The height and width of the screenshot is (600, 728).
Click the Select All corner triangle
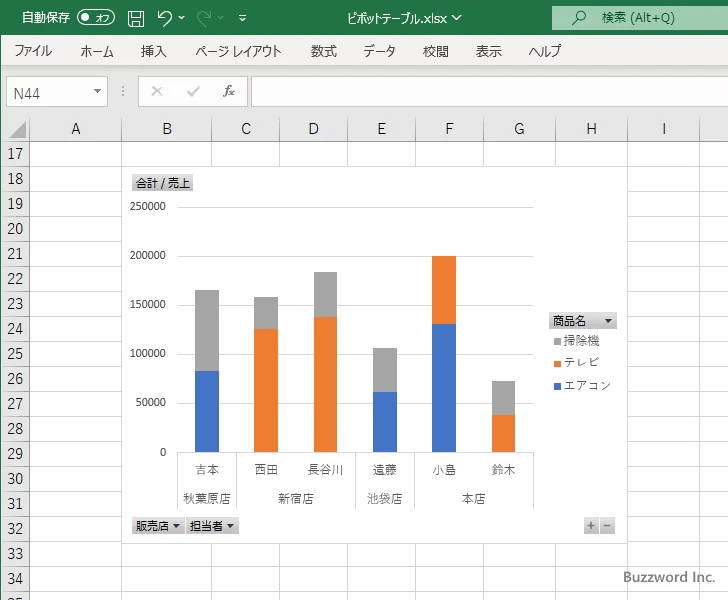pyautogui.click(x=17, y=129)
